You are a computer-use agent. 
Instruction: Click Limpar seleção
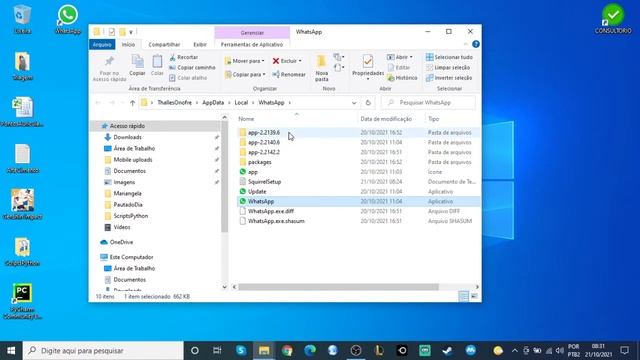click(x=448, y=67)
